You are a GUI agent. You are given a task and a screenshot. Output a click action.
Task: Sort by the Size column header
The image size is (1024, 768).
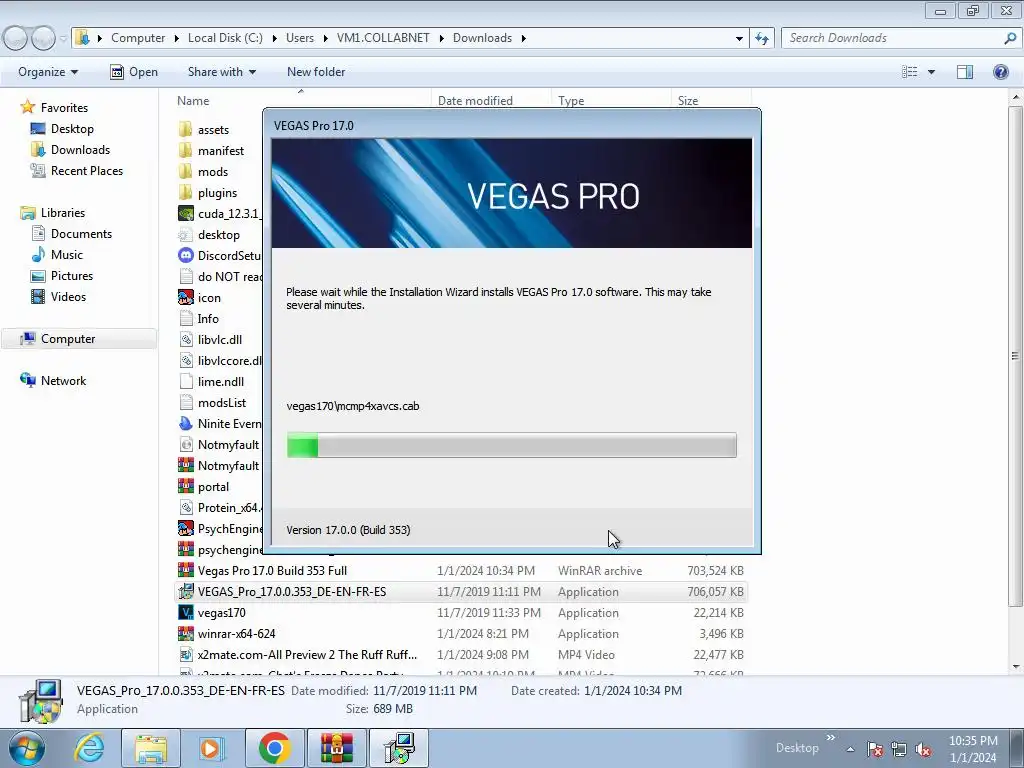tap(688, 101)
